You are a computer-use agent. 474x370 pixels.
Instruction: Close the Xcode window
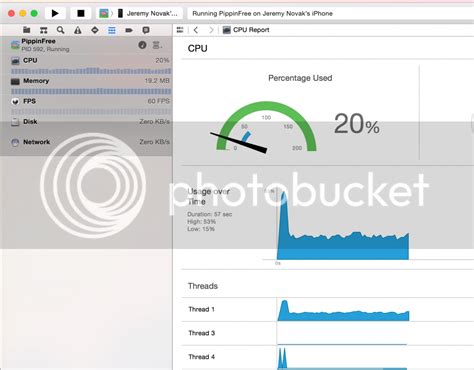[11, 13]
